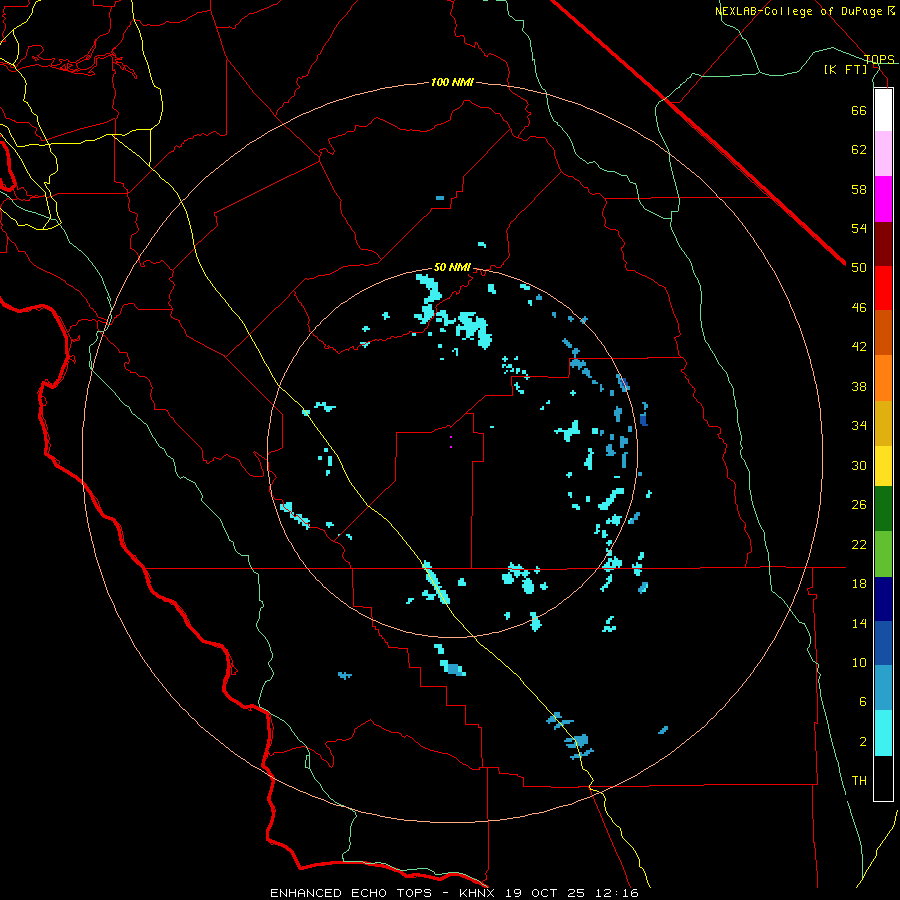Click the 19 OCT 25 date text

tap(545, 893)
